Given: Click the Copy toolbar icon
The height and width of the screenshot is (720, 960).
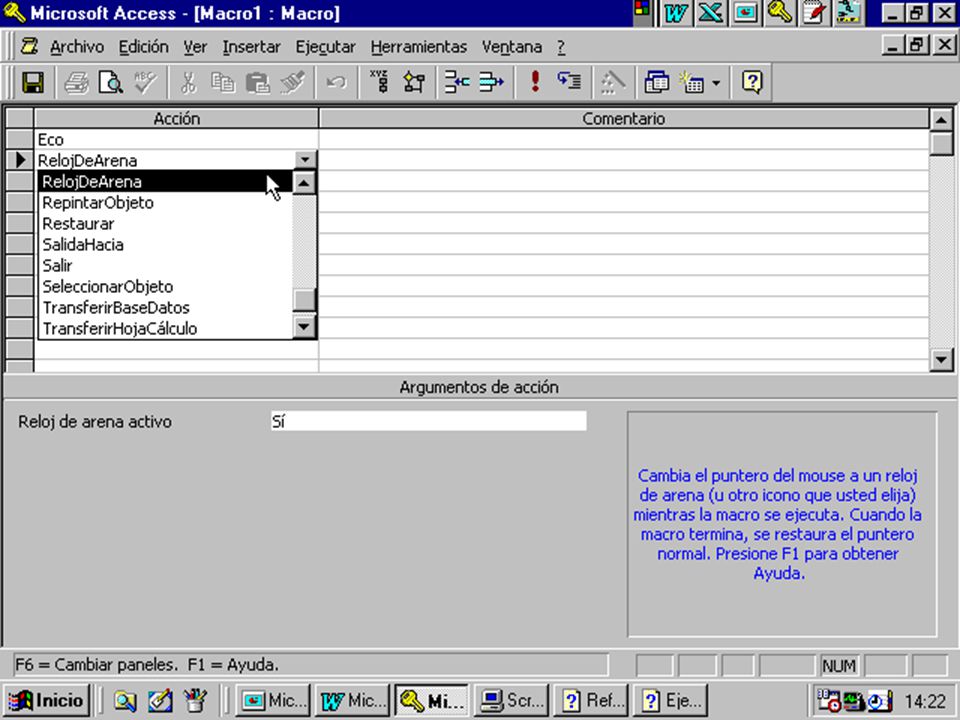Looking at the screenshot, I should tap(223, 82).
